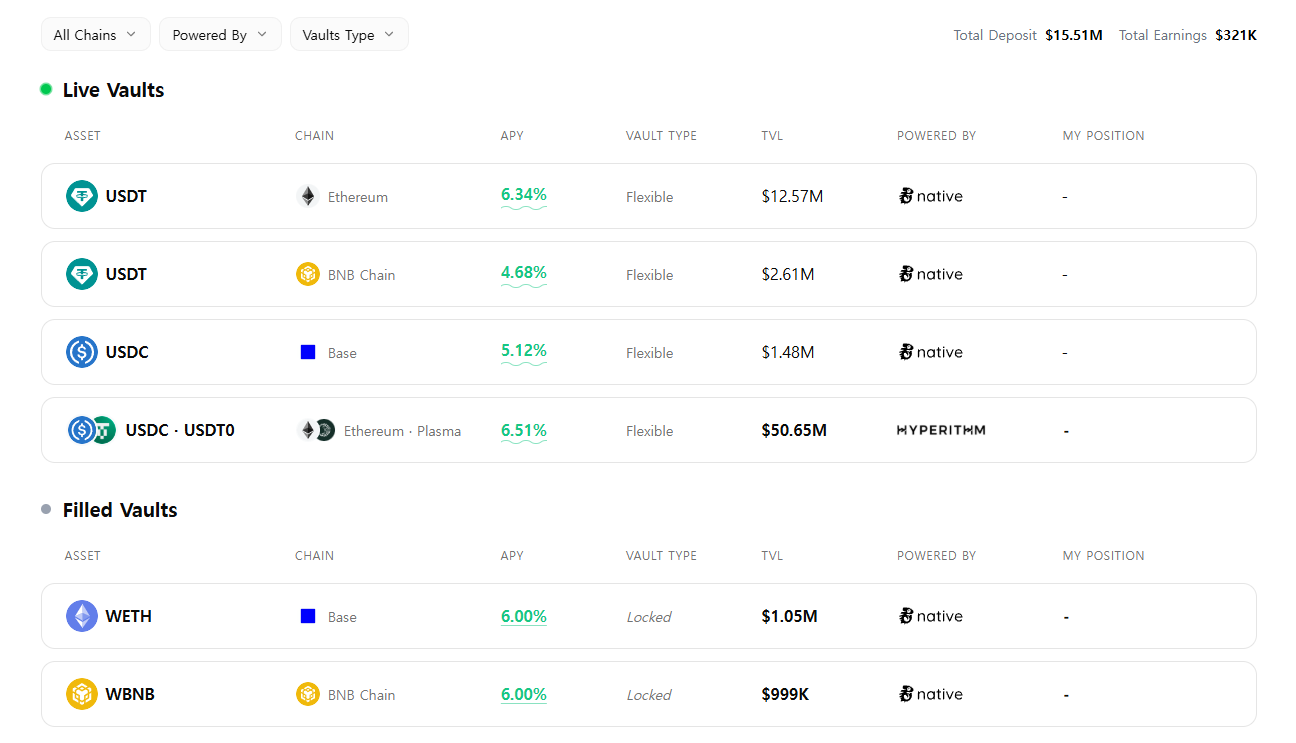Screen dimensions: 1296x743
Task: Click the USDC · USDT0 paired token icons
Action: 92,430
